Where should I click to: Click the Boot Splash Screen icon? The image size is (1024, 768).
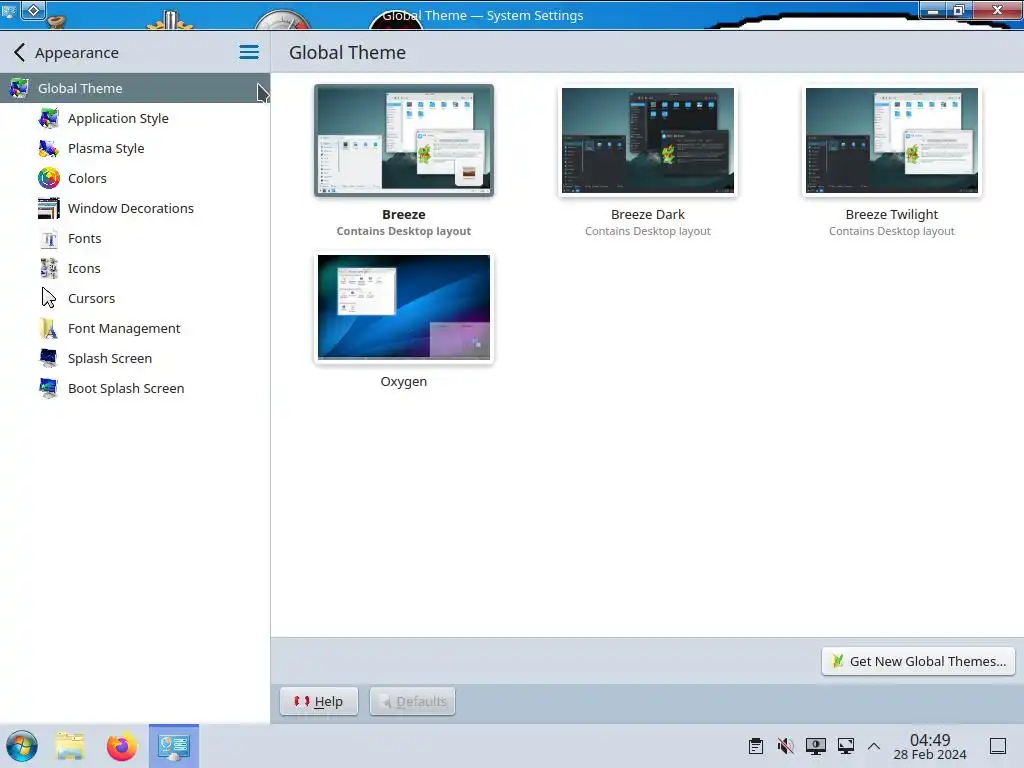pos(48,389)
